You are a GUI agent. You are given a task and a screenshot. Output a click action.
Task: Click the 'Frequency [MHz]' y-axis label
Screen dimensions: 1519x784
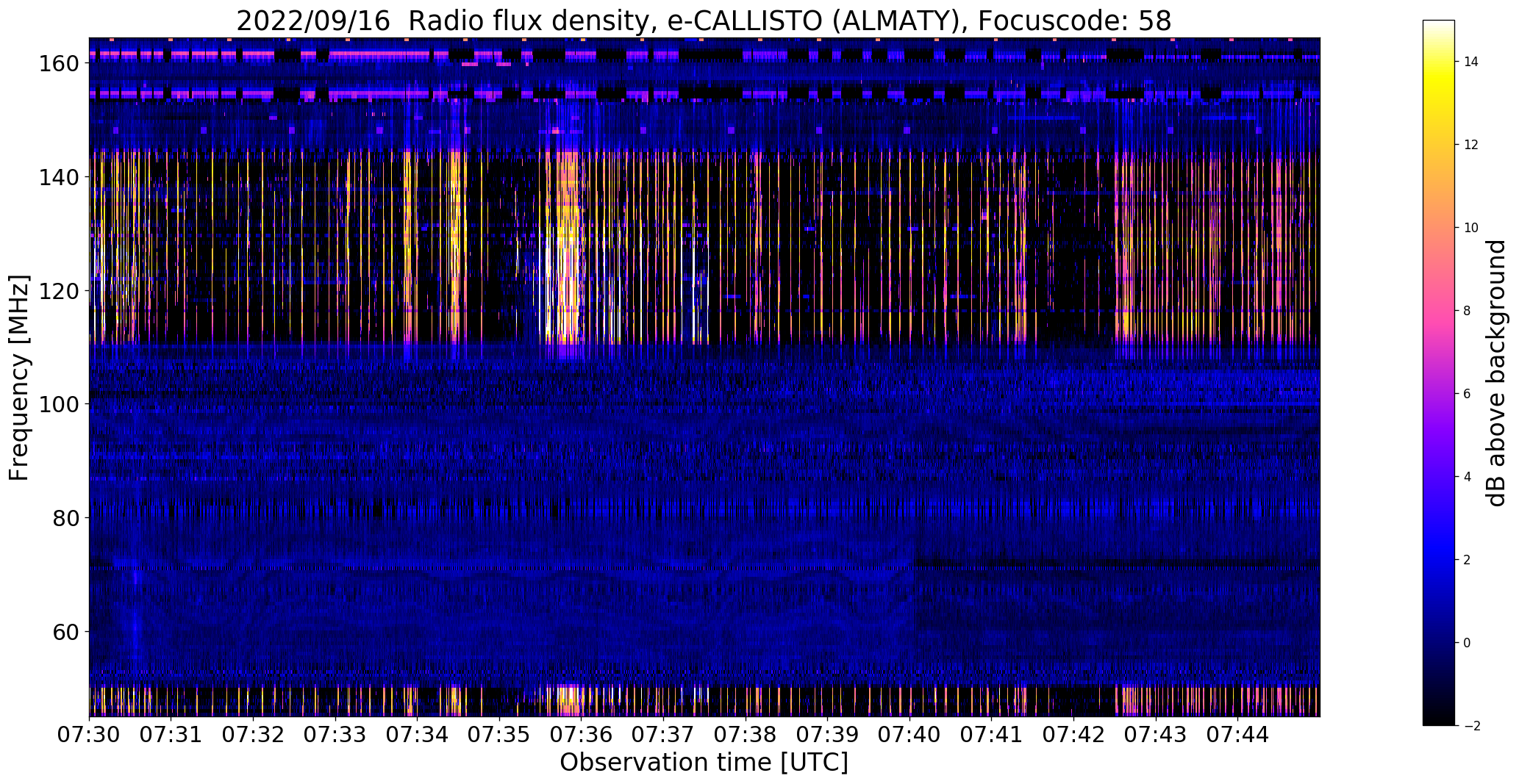pyautogui.click(x=19, y=378)
